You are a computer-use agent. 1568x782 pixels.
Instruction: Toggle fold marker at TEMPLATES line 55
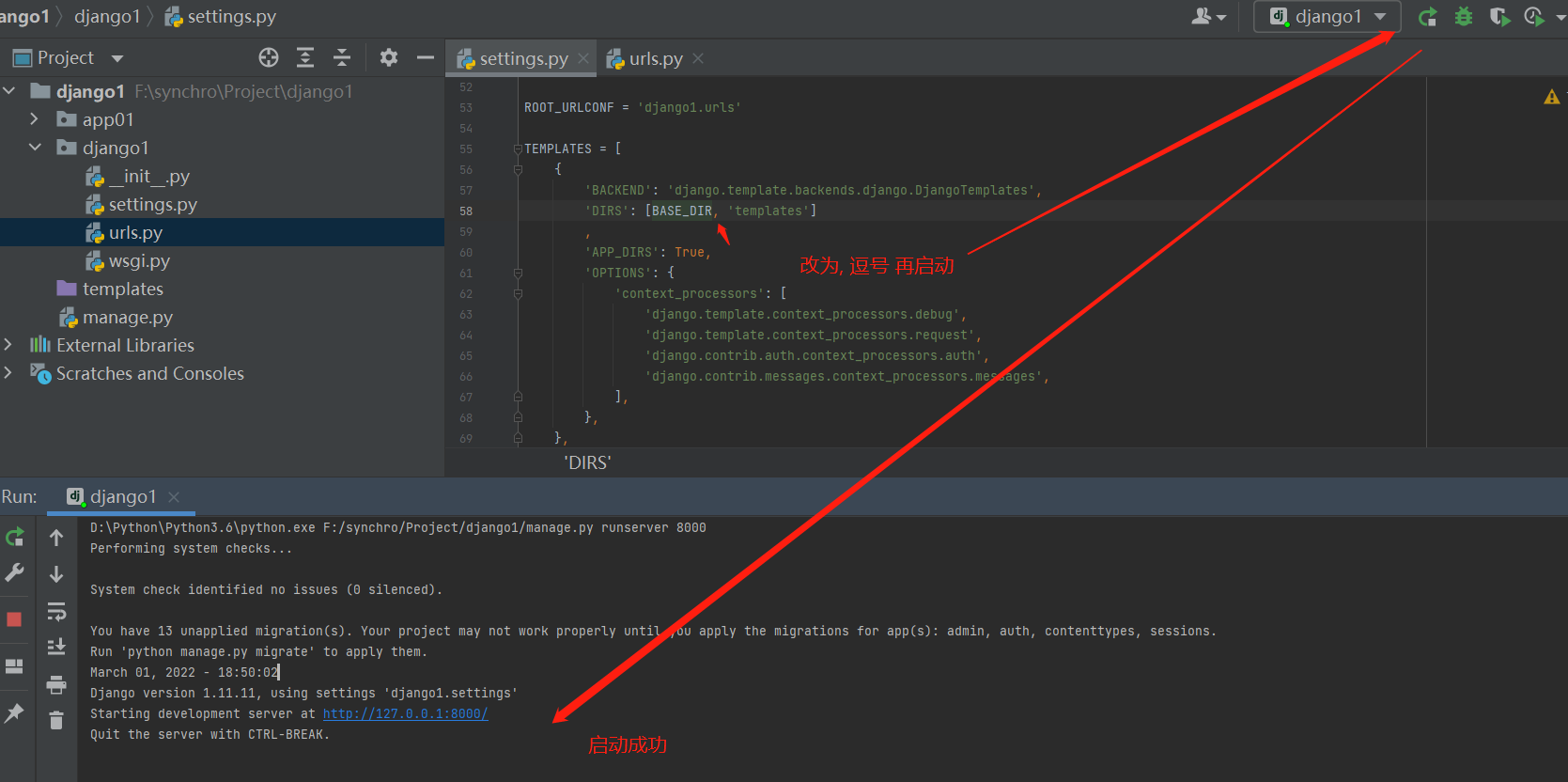point(518,149)
